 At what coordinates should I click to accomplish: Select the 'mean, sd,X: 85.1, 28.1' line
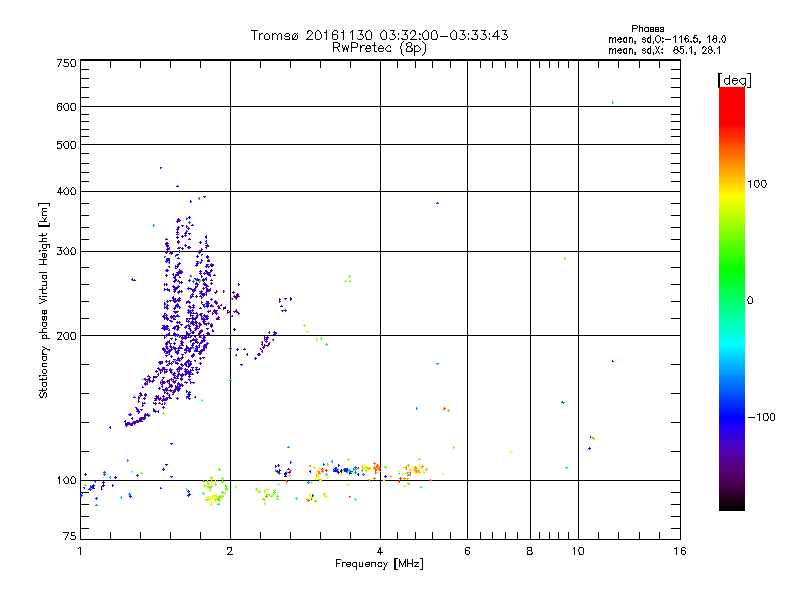point(664,51)
